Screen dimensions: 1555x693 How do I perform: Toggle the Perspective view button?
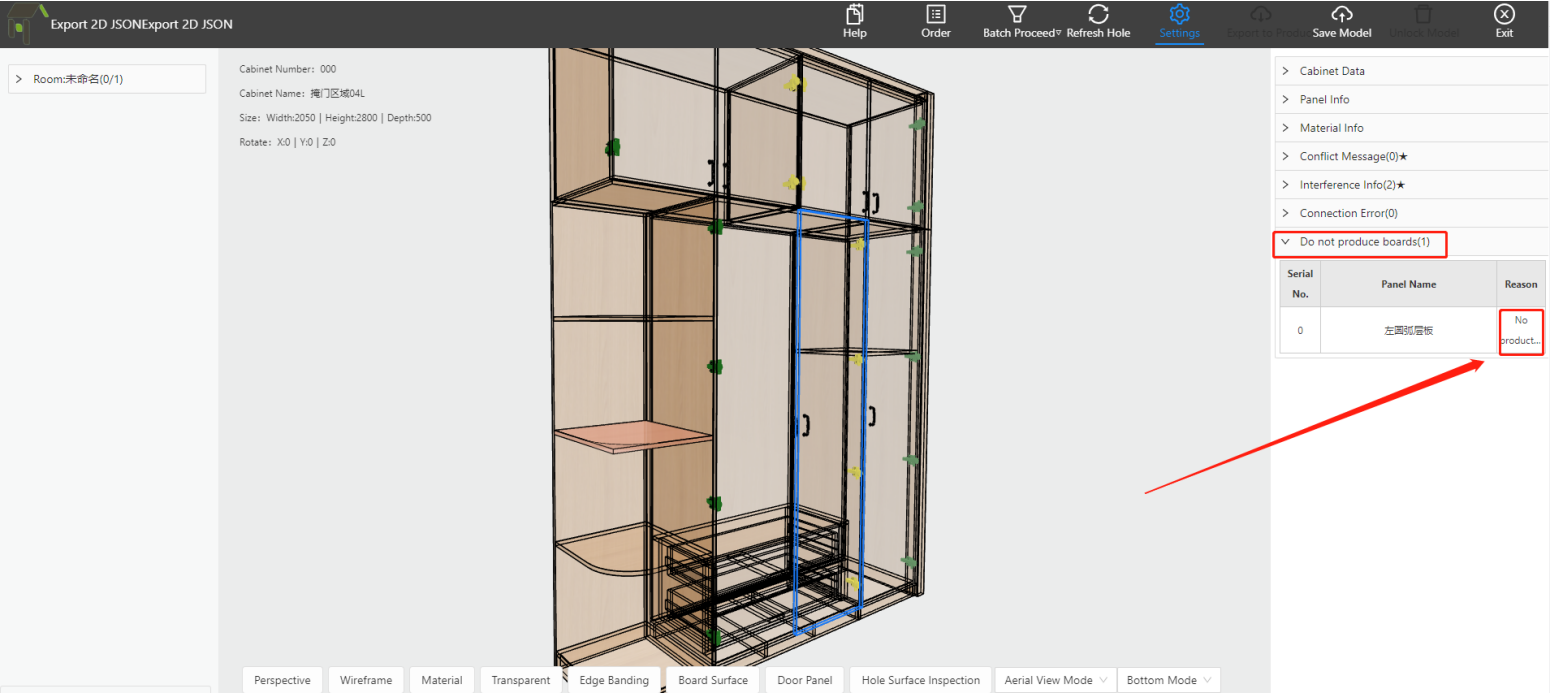[x=282, y=680]
